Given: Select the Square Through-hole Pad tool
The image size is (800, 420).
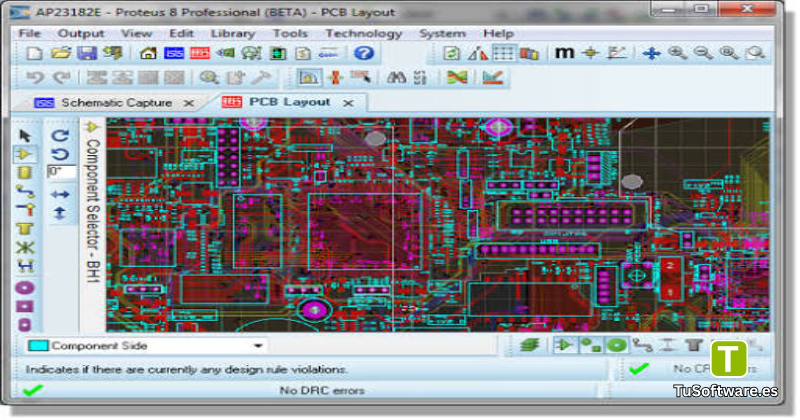Looking at the screenshot, I should (x=24, y=306).
